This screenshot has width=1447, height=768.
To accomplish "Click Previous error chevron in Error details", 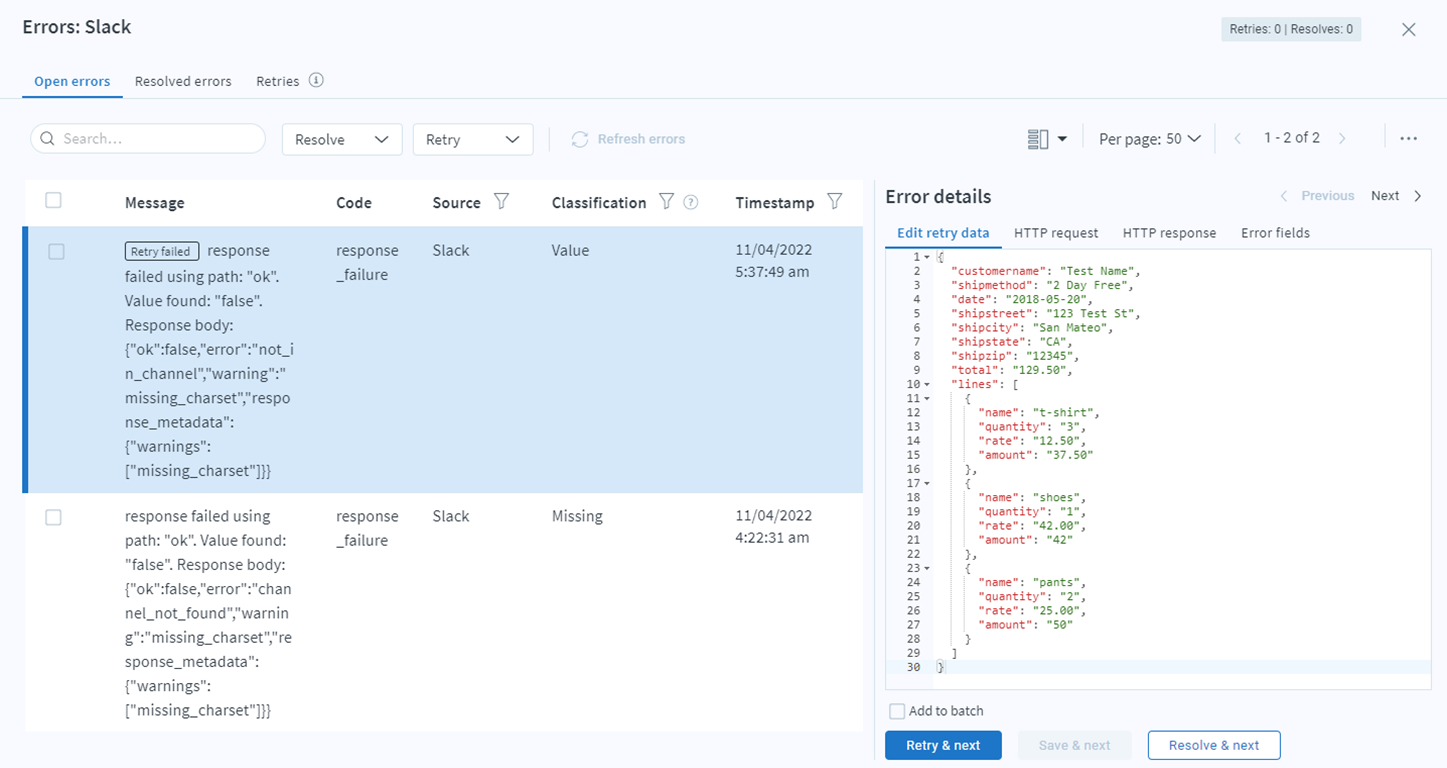I will click(x=1285, y=196).
